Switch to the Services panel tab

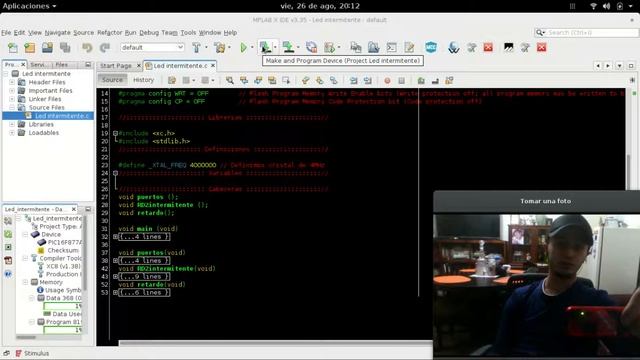coord(38,64)
